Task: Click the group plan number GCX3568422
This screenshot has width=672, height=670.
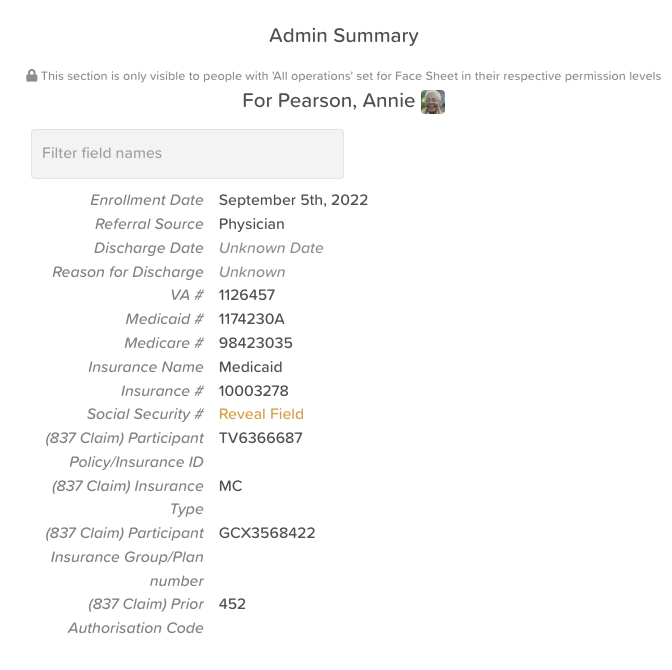Action: tap(267, 533)
